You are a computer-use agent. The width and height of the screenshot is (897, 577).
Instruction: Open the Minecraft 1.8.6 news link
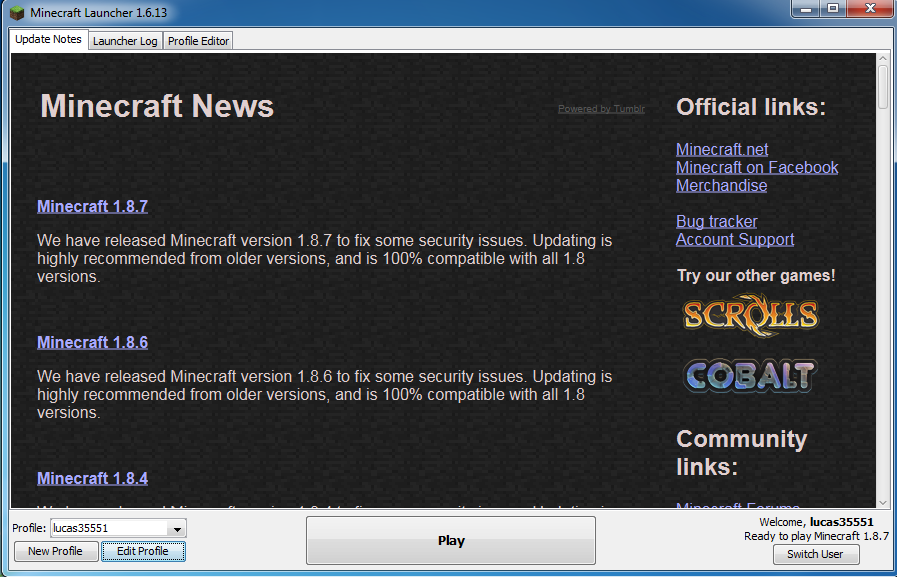93,343
